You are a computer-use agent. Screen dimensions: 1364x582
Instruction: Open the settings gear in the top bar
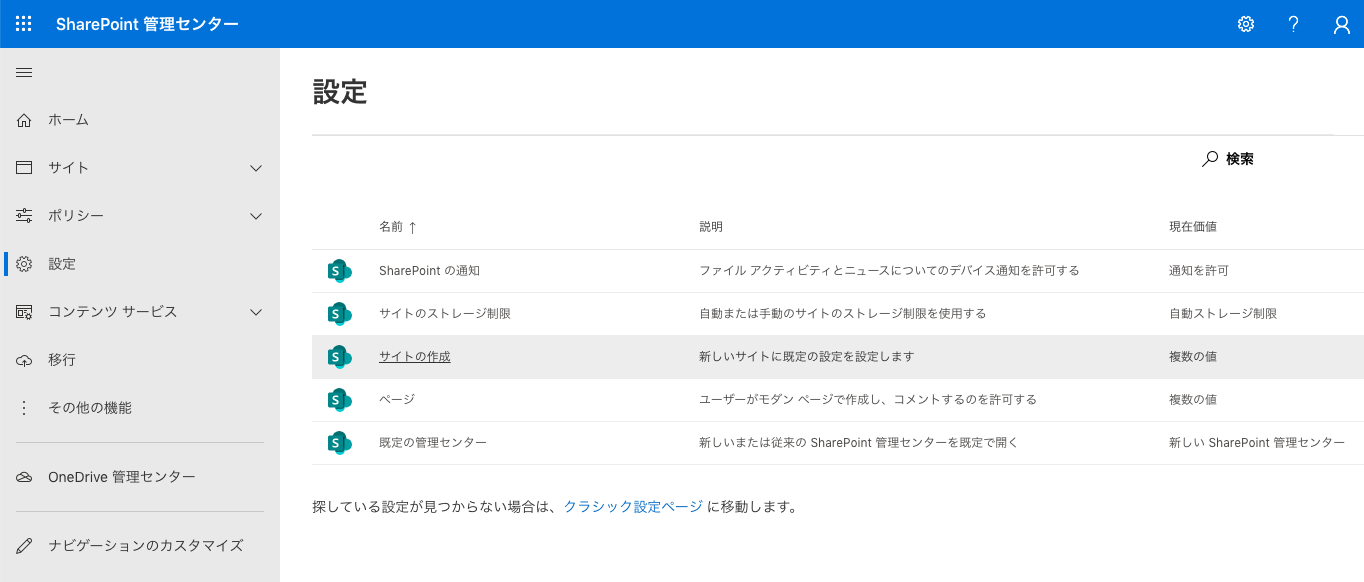[x=1246, y=24]
